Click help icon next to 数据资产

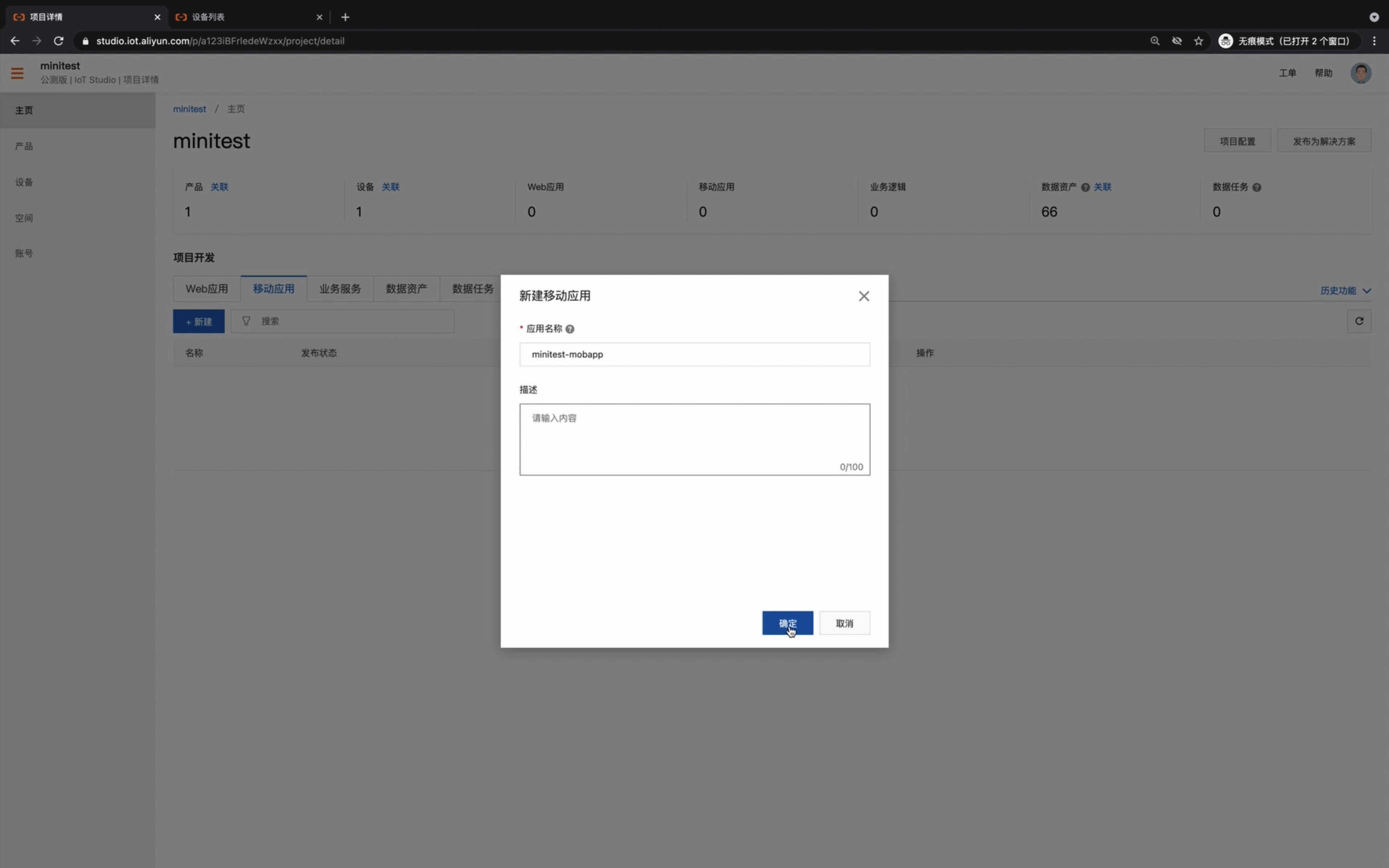point(1085,187)
